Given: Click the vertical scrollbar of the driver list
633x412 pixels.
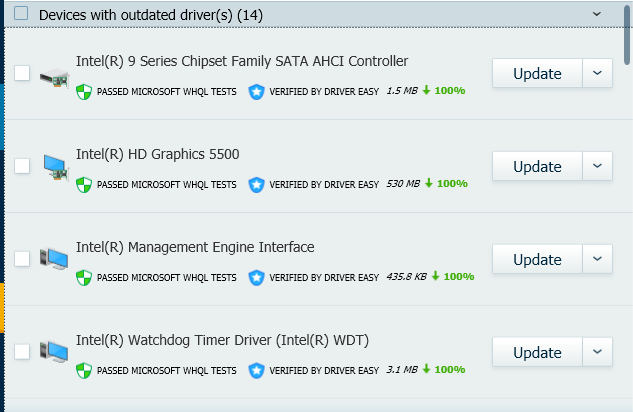Looking at the screenshot, I should pyautogui.click(x=628, y=30).
